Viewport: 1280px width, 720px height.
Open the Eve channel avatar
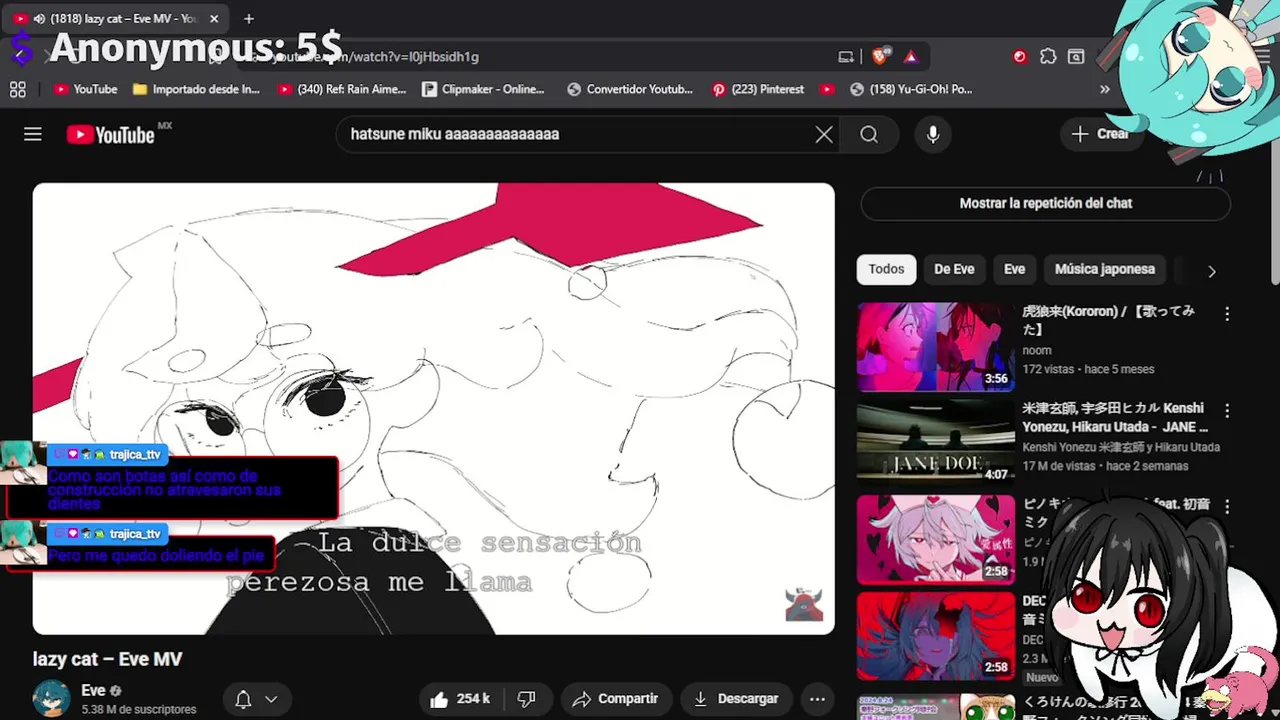click(52, 699)
